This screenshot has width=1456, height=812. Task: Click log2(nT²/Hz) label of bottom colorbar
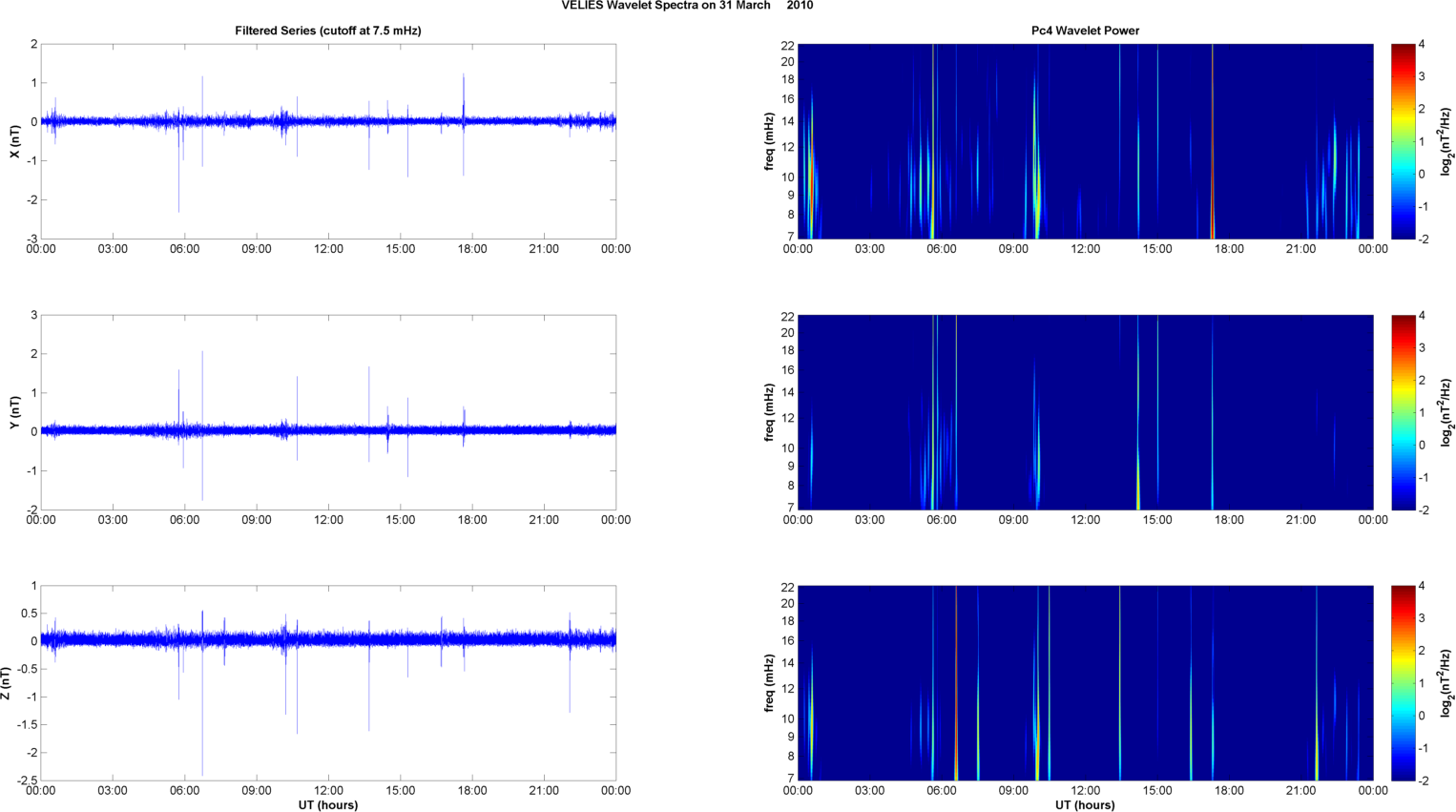click(1446, 683)
